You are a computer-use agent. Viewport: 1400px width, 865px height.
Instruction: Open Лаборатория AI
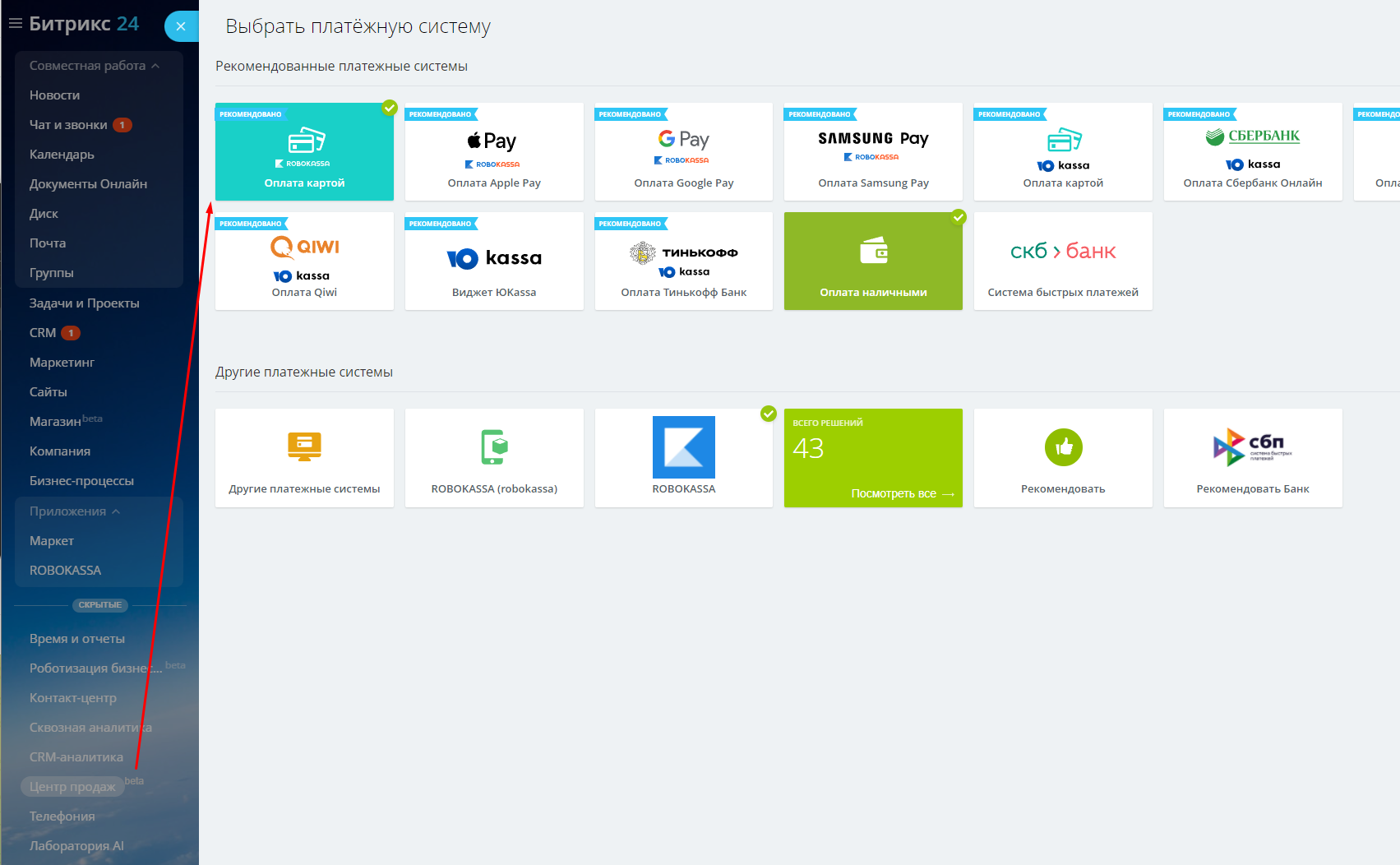point(76,846)
